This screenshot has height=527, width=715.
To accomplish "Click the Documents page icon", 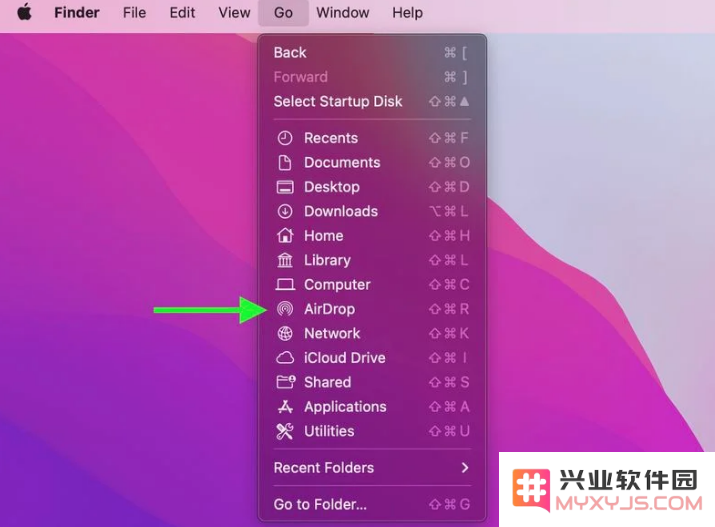I will coord(285,162).
